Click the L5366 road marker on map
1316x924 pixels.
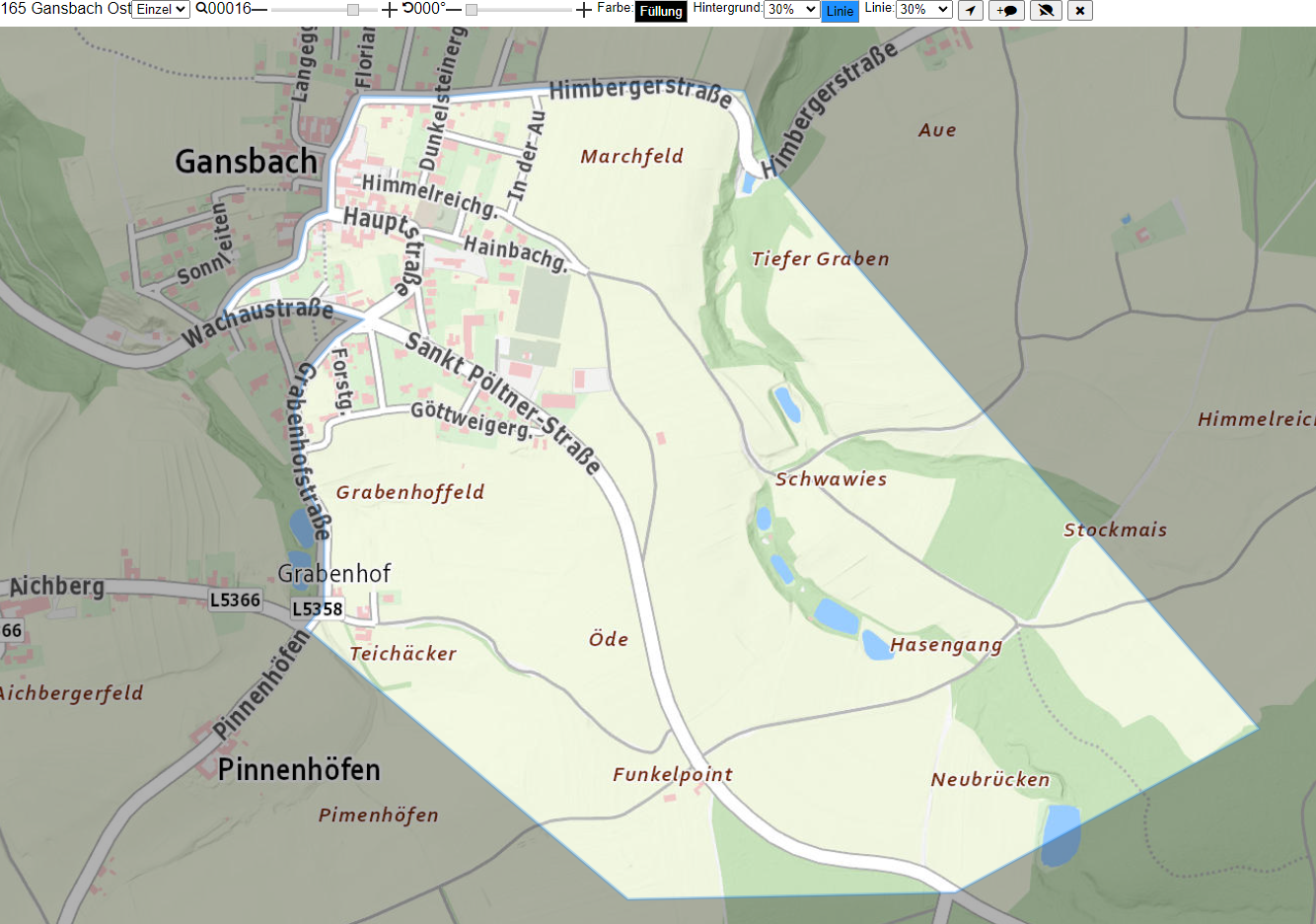click(x=235, y=600)
